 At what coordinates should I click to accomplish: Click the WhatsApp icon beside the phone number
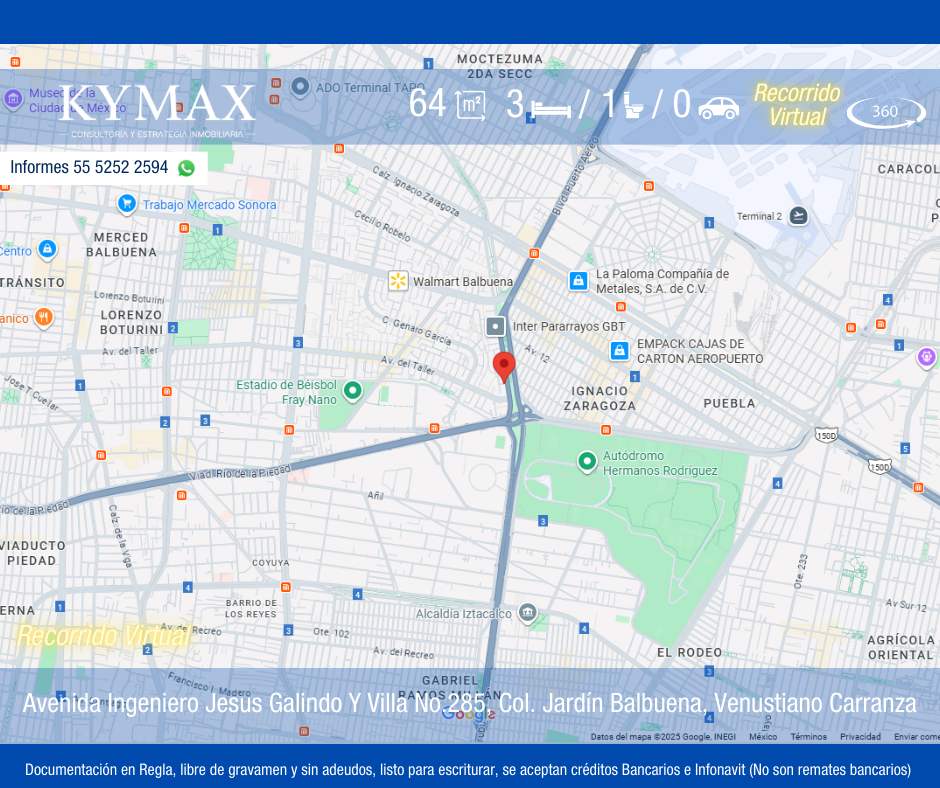[186, 168]
